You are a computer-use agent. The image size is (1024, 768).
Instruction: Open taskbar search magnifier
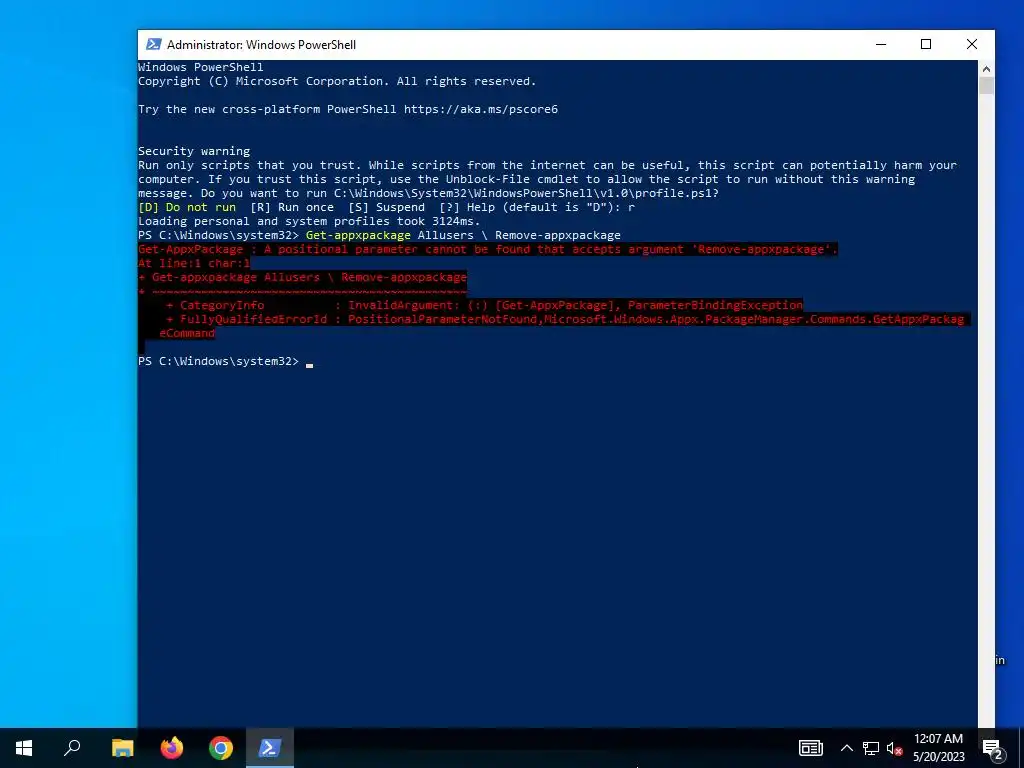coord(72,748)
